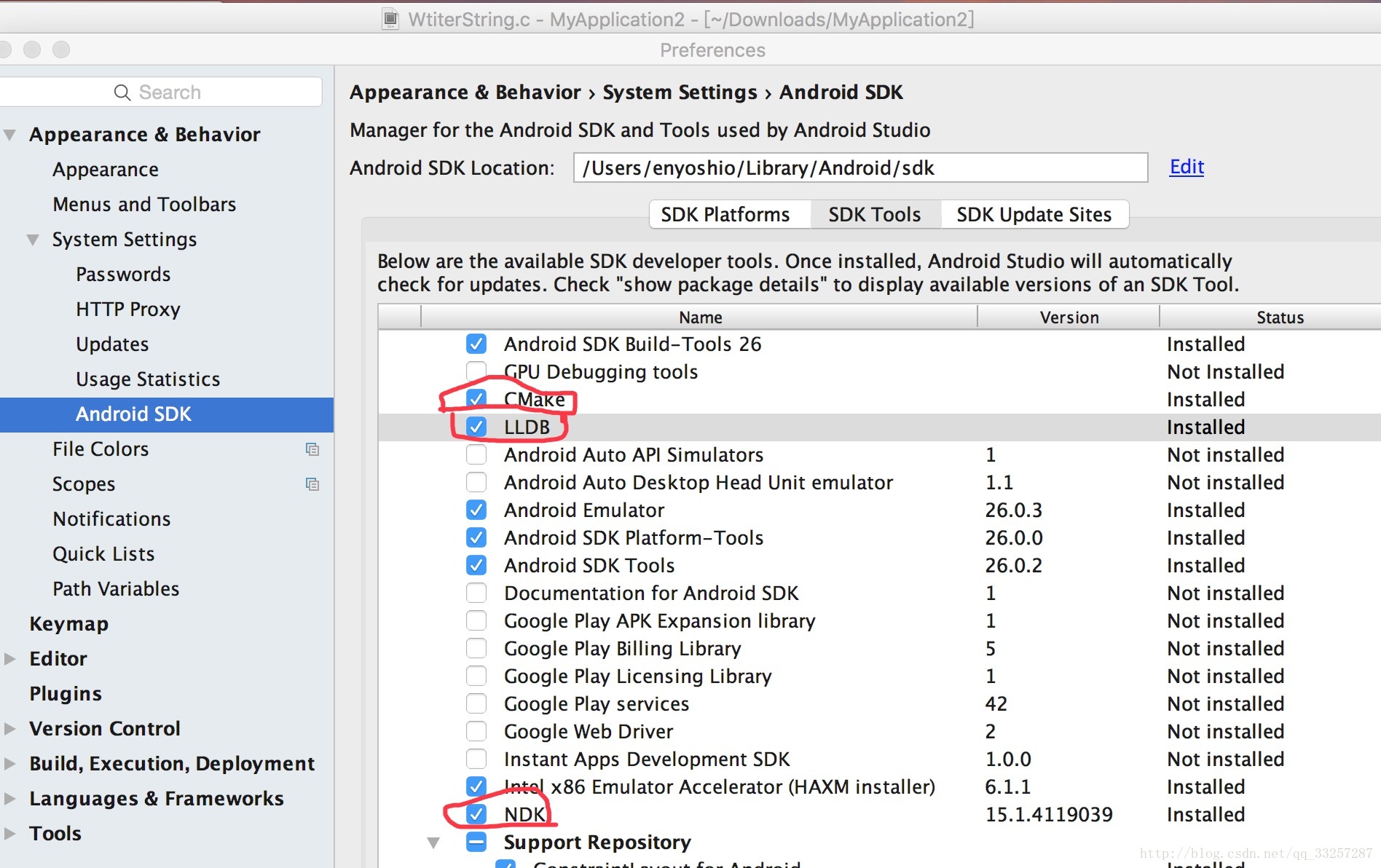Screen dimensions: 1381x868
Task: Open Quick Lists settings
Action: tap(103, 554)
